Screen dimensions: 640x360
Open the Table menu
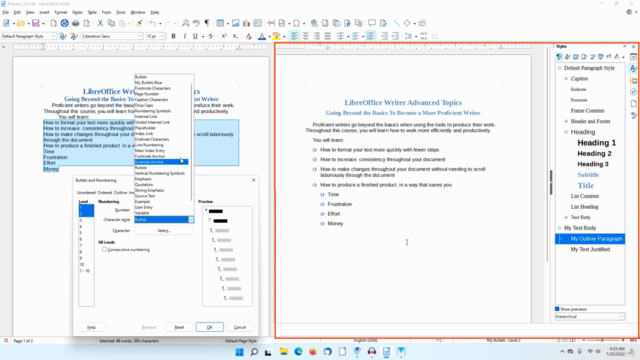(92, 12)
